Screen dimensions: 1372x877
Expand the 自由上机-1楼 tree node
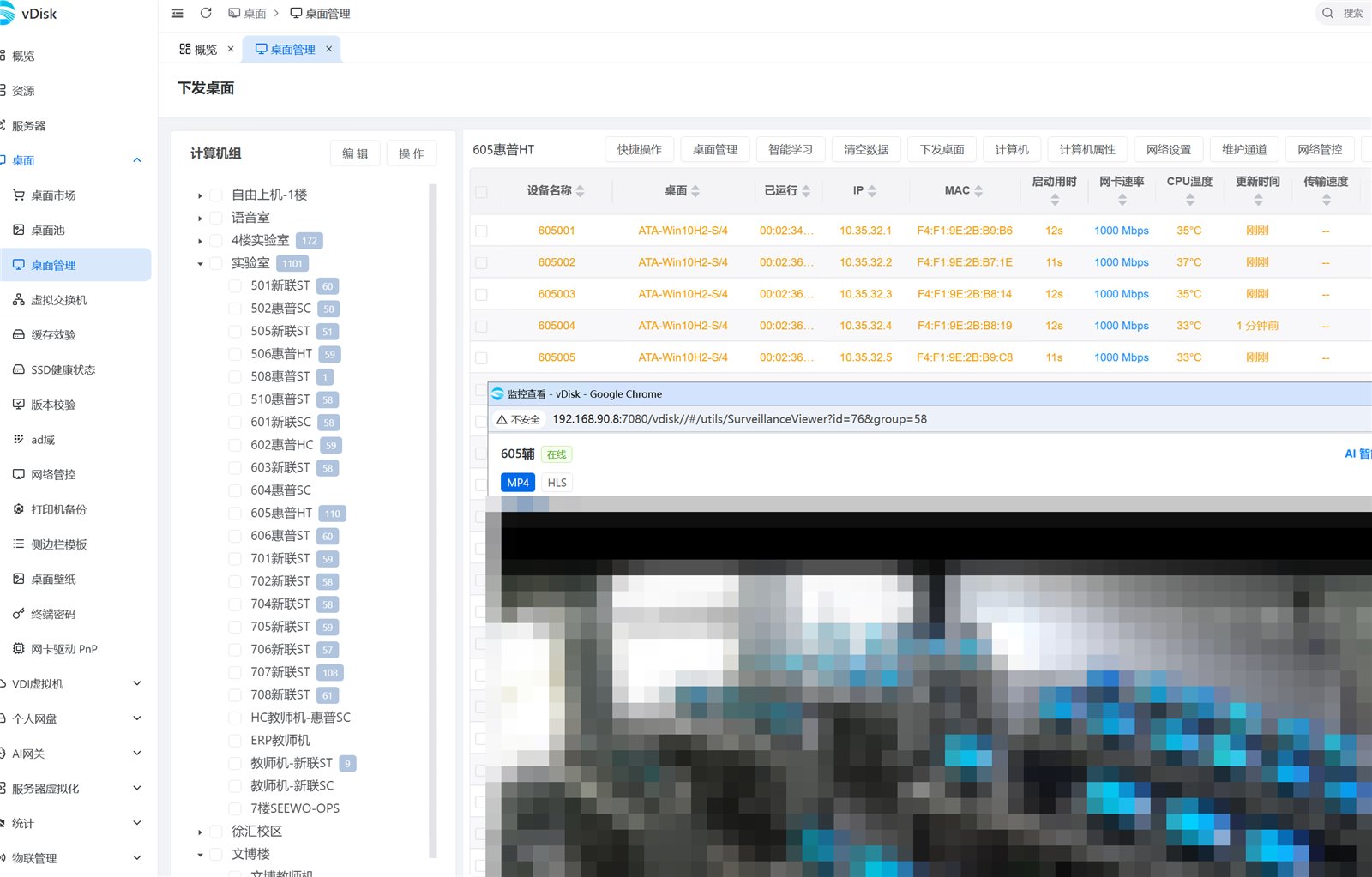click(200, 195)
